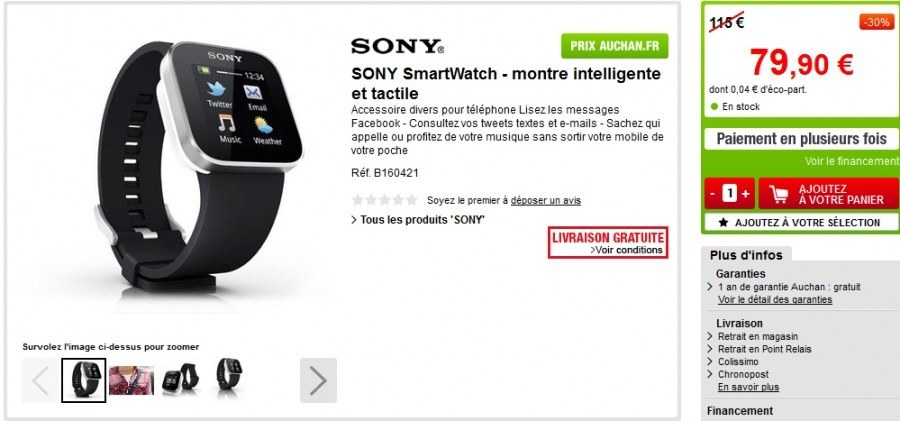Image resolution: width=900 pixels, height=421 pixels.
Task: Select the first watch thumbnail
Action: coord(84,380)
